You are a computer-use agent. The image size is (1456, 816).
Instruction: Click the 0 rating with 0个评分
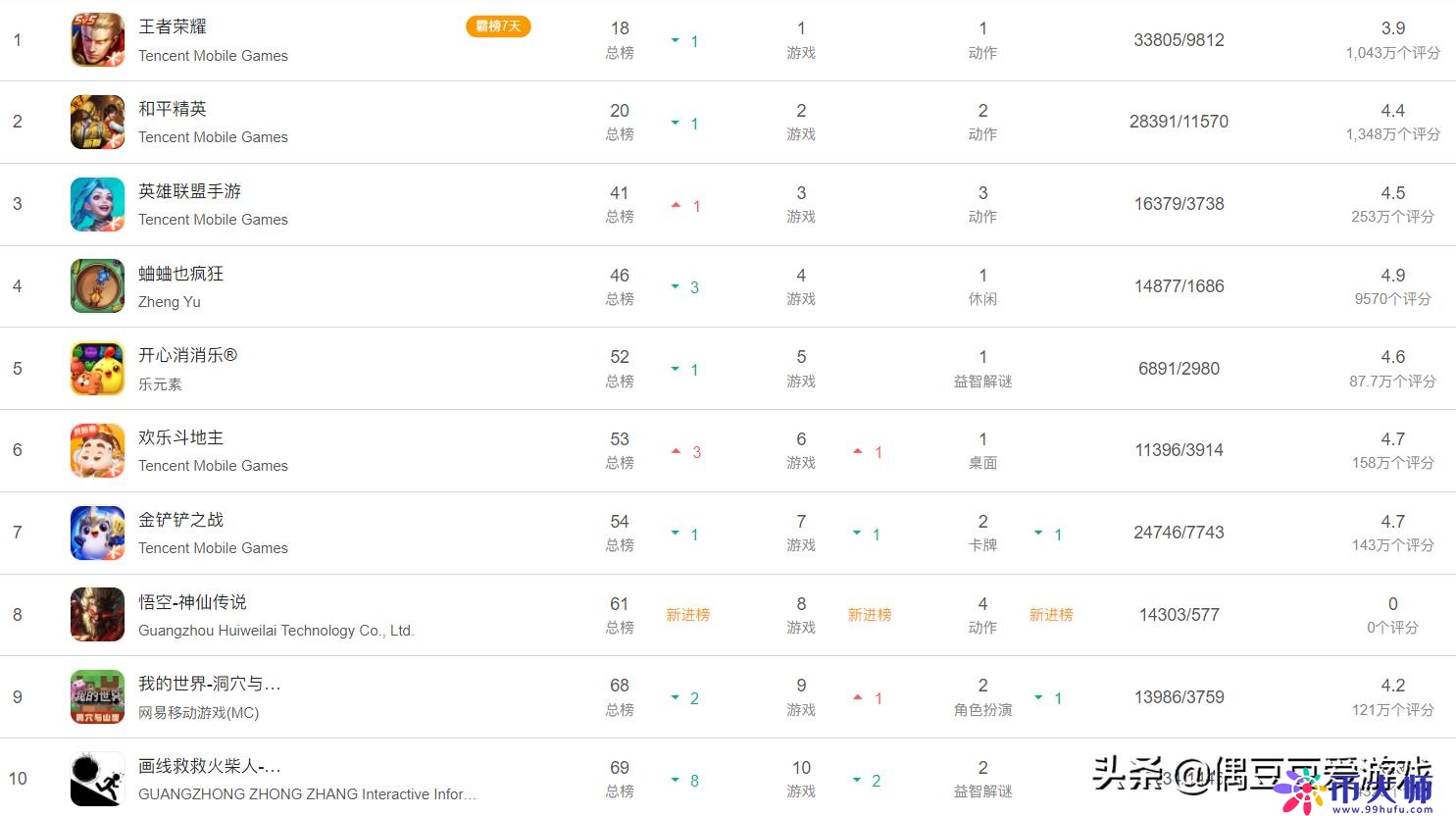click(x=1392, y=615)
